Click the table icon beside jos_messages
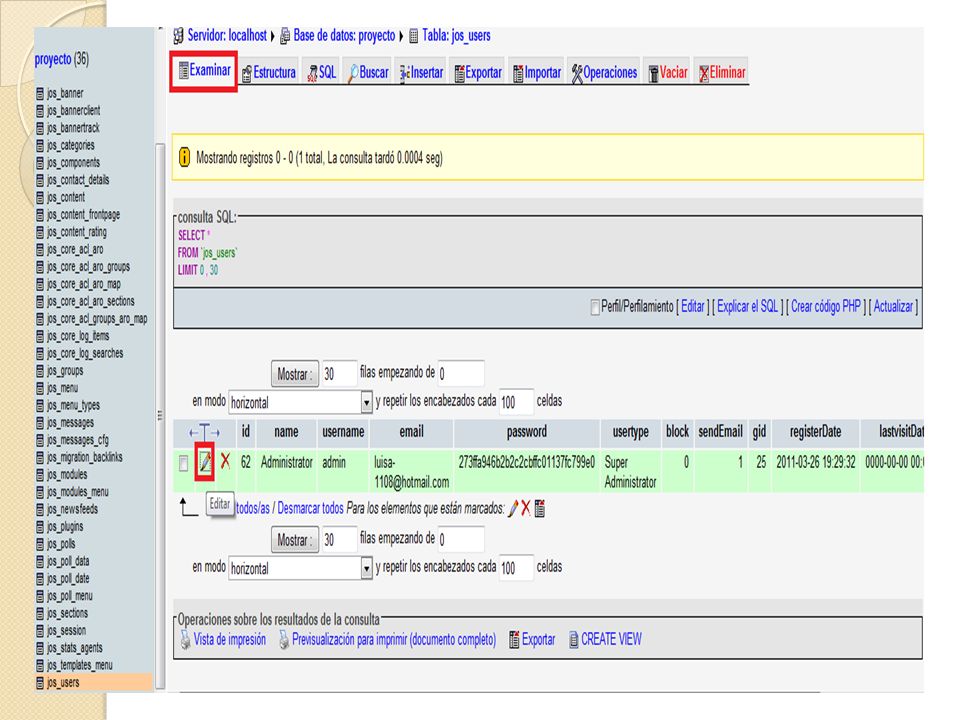This screenshot has height=720, width=960. pos(40,423)
